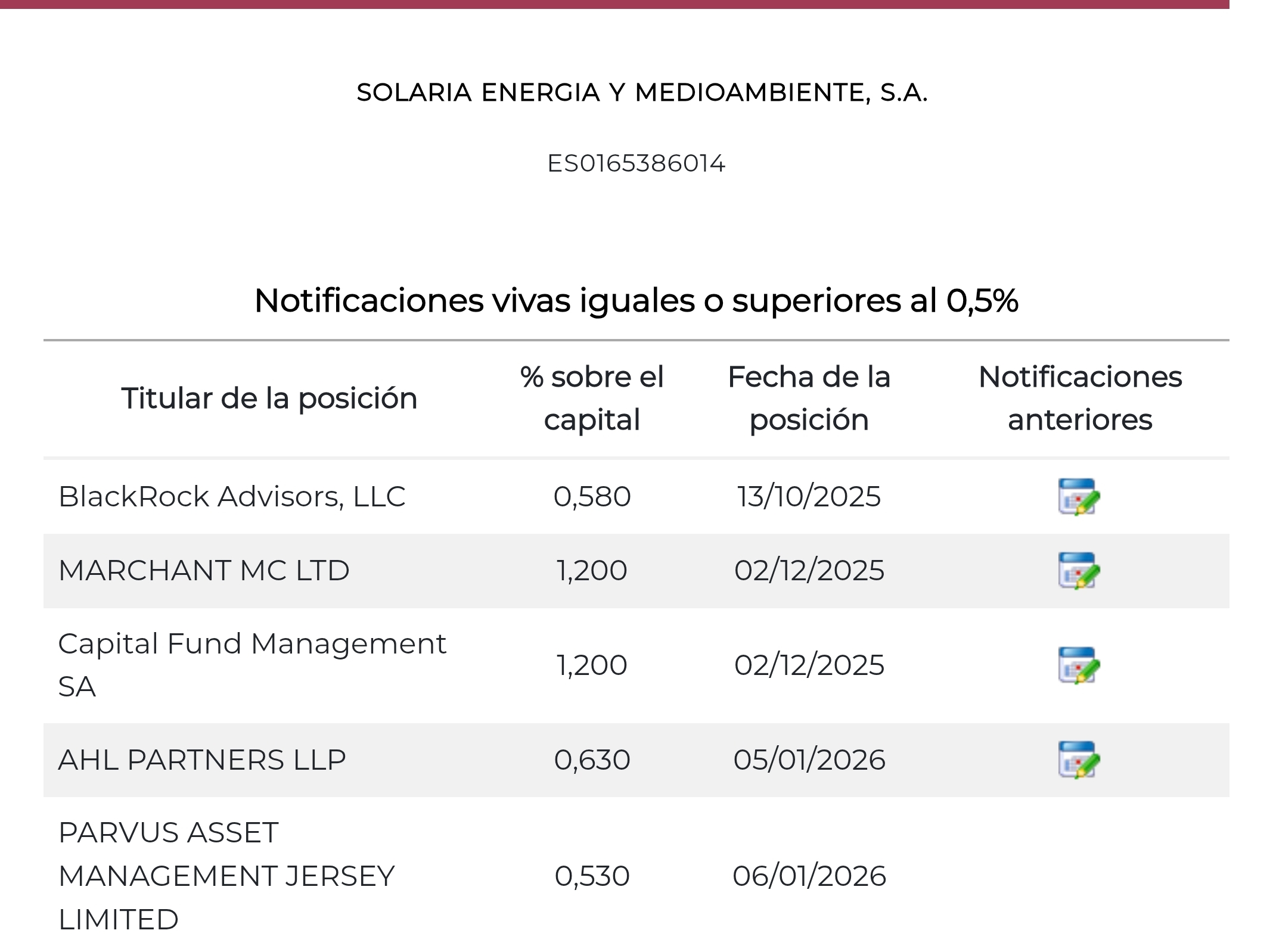Select PARVUS ASSET MANAGEMENT JERSEY LIMITED name
The width and height of the screenshot is (1273, 952).
click(226, 875)
